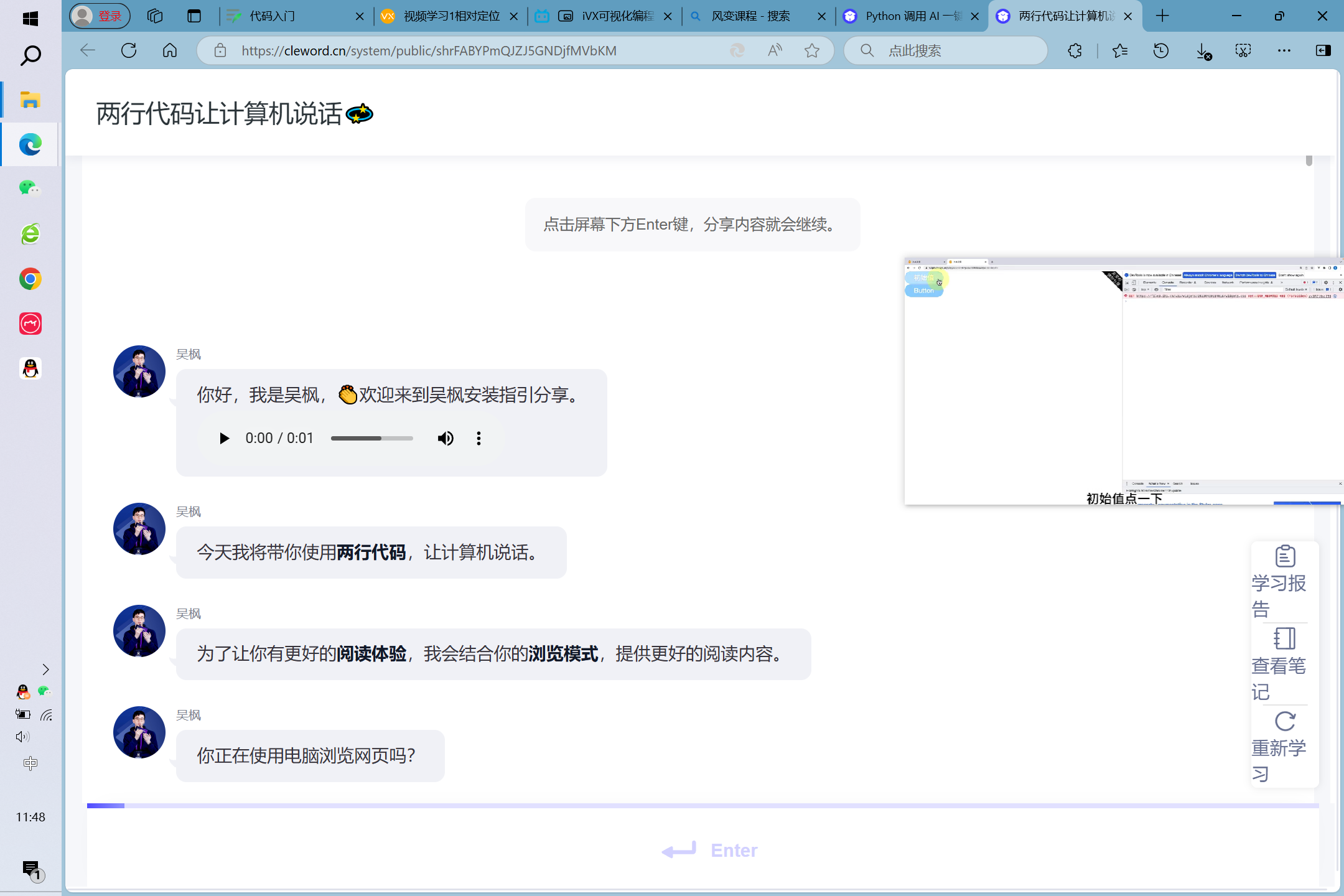Mute the audio player volume
The image size is (1344, 896).
click(x=446, y=439)
